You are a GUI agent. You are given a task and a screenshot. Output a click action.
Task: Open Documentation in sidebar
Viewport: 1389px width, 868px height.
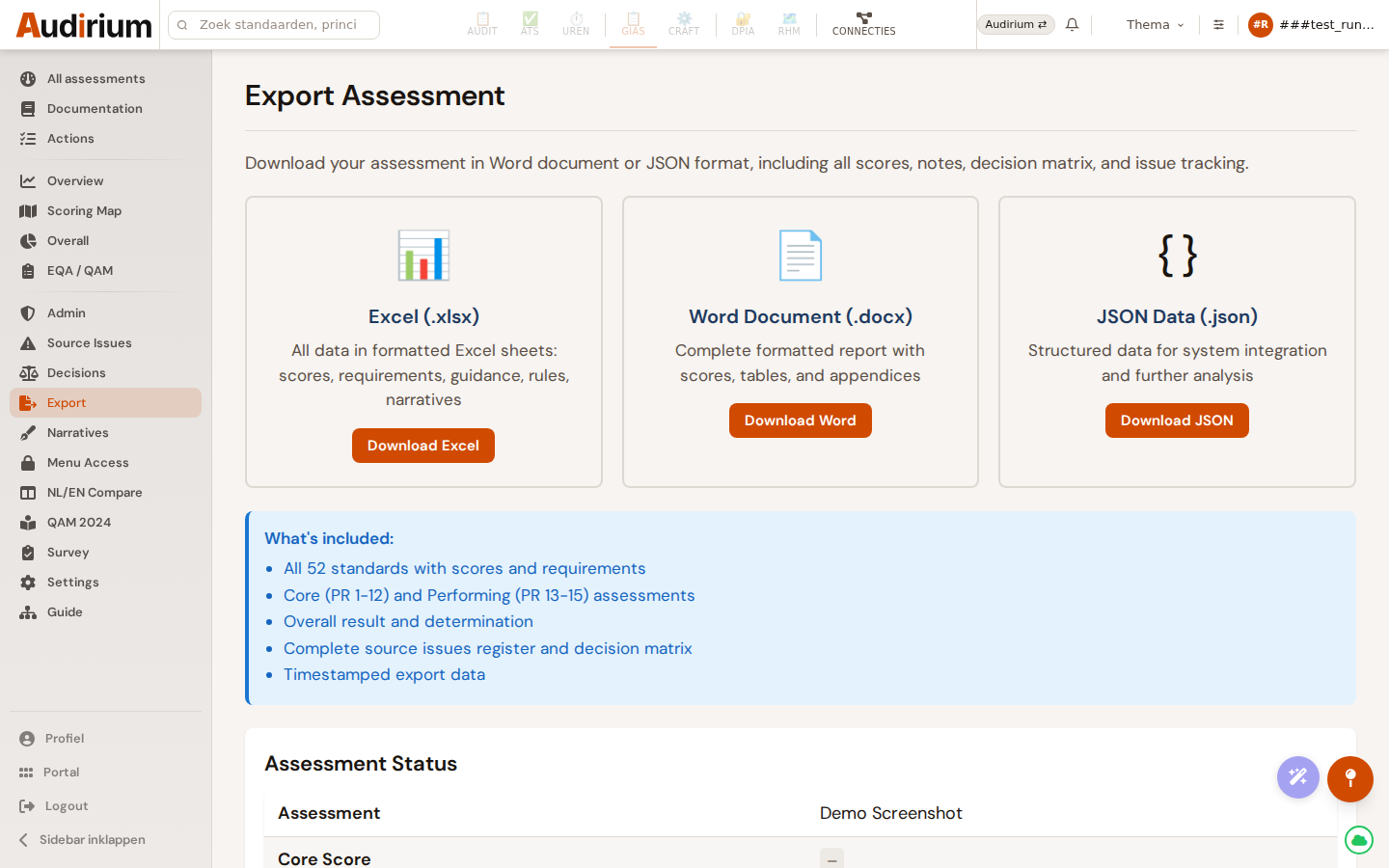click(x=105, y=109)
